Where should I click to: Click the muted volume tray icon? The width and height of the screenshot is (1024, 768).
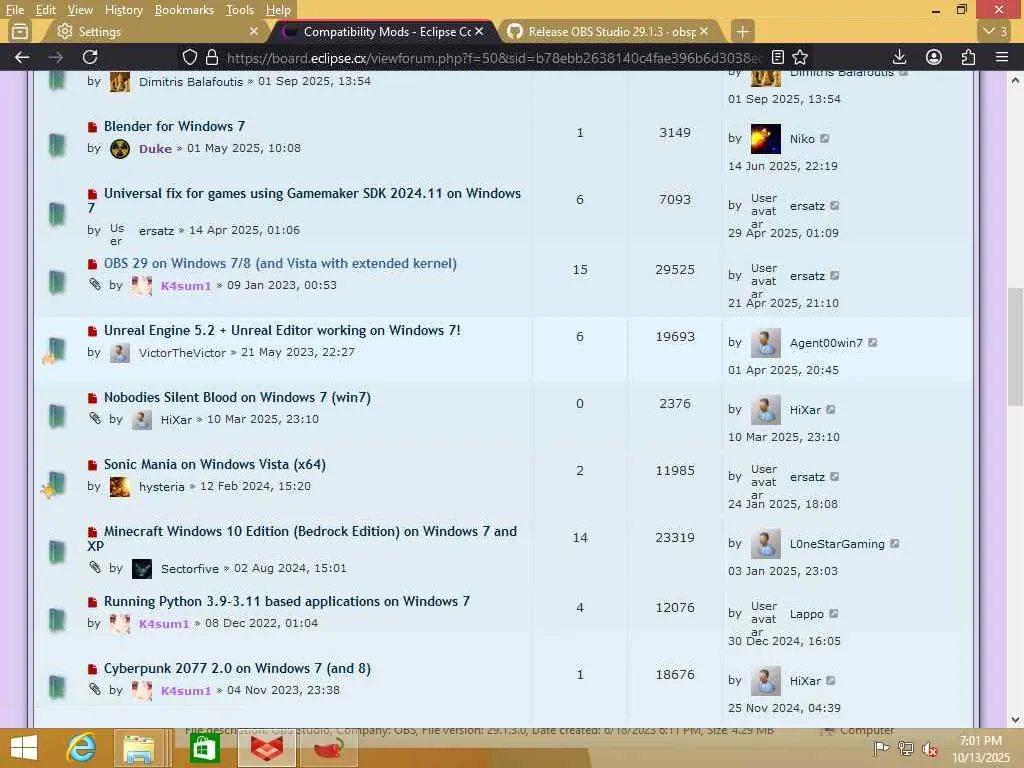pos(930,749)
